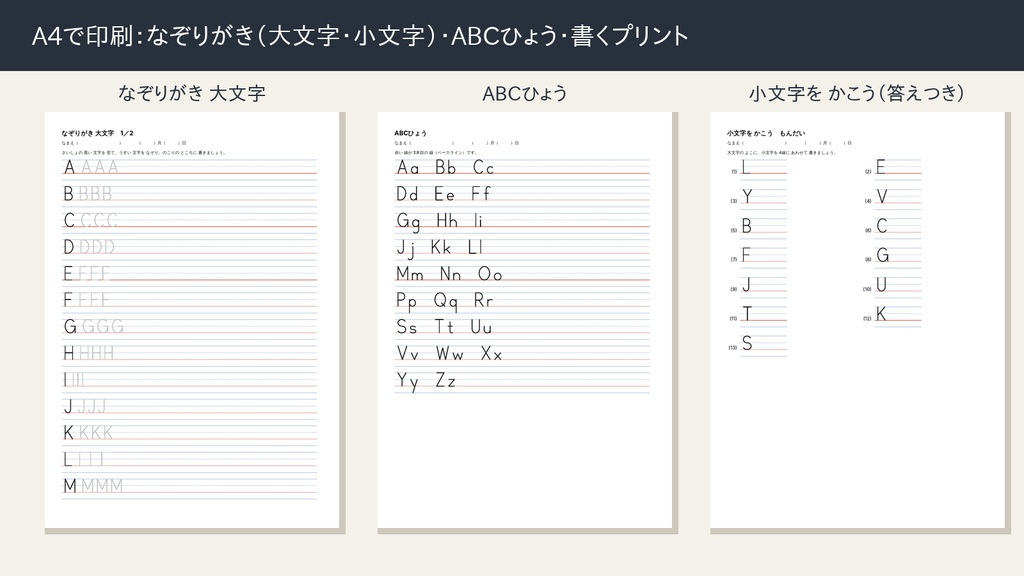Screen dimensions: 1024x576
Task: Click question (2) letter 'E' in lowercase worksheet
Action: (x=880, y=168)
